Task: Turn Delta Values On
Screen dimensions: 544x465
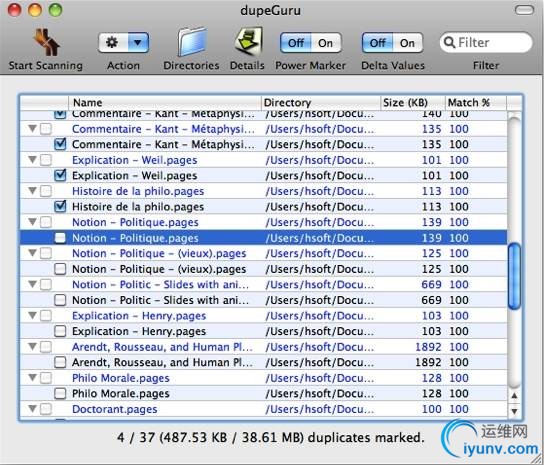Action: coord(407,43)
